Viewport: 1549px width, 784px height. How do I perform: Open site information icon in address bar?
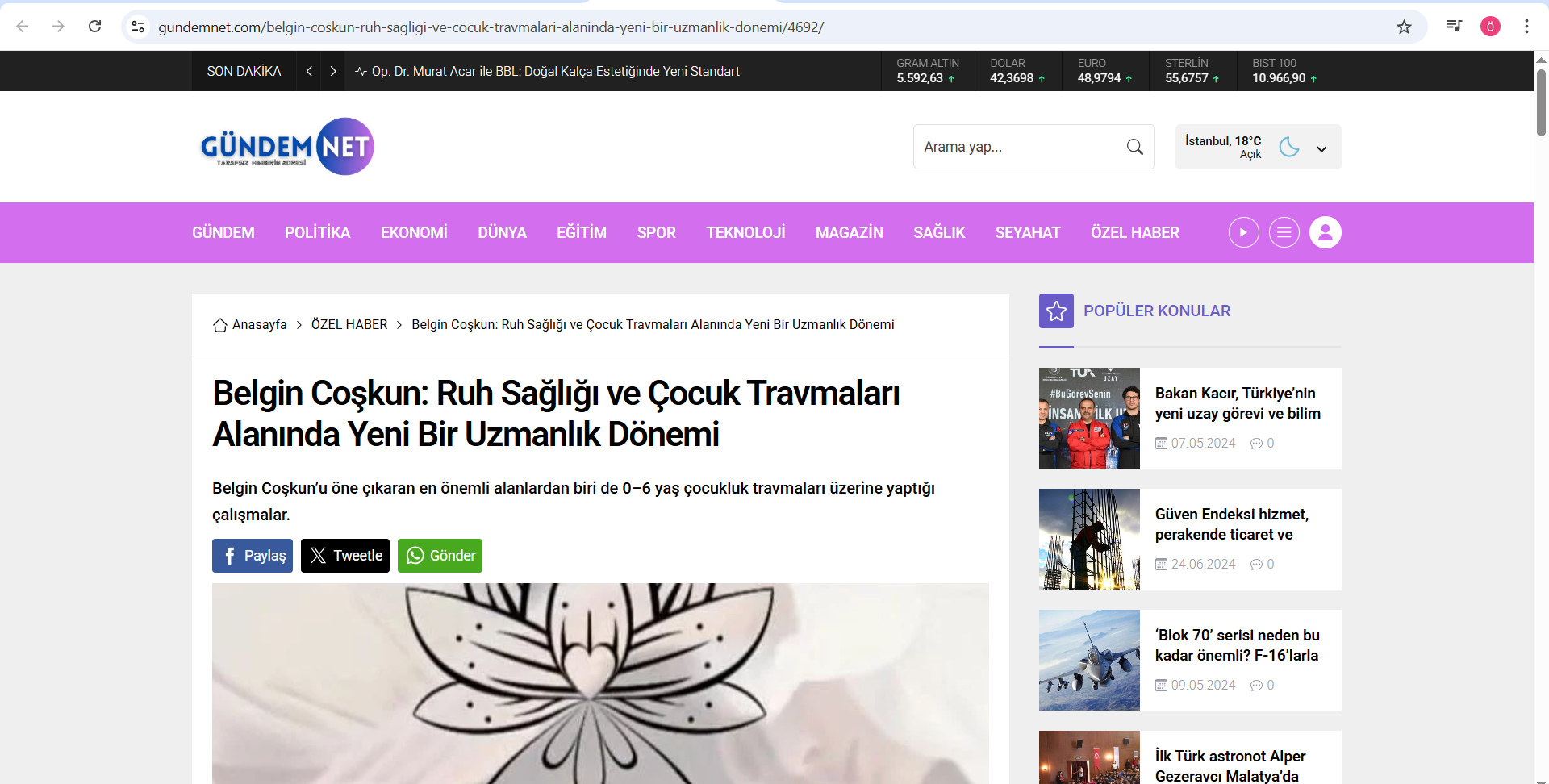click(138, 27)
